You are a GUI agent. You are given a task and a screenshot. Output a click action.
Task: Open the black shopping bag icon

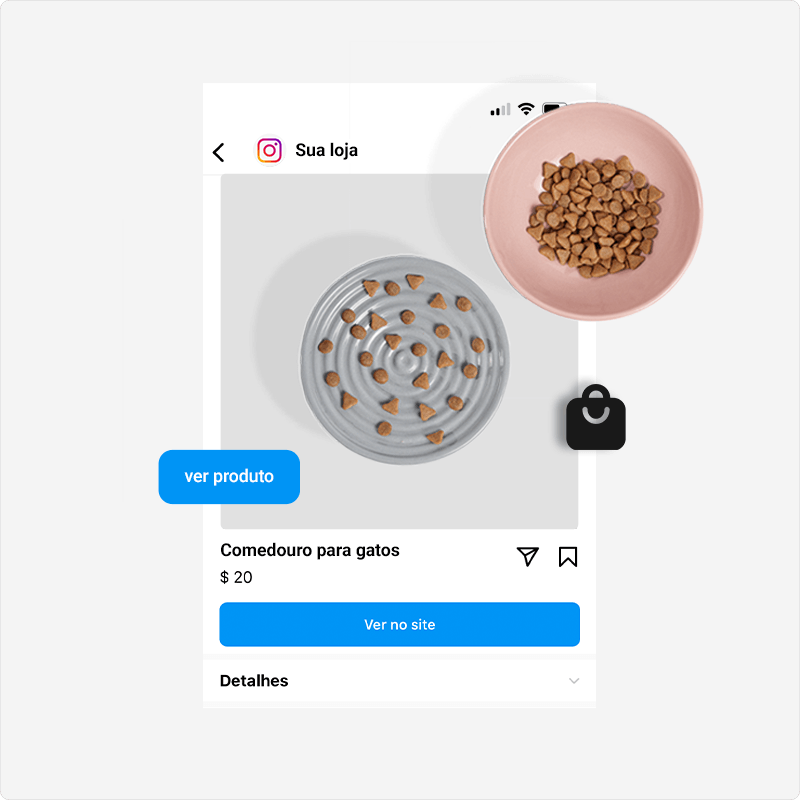coord(596,417)
